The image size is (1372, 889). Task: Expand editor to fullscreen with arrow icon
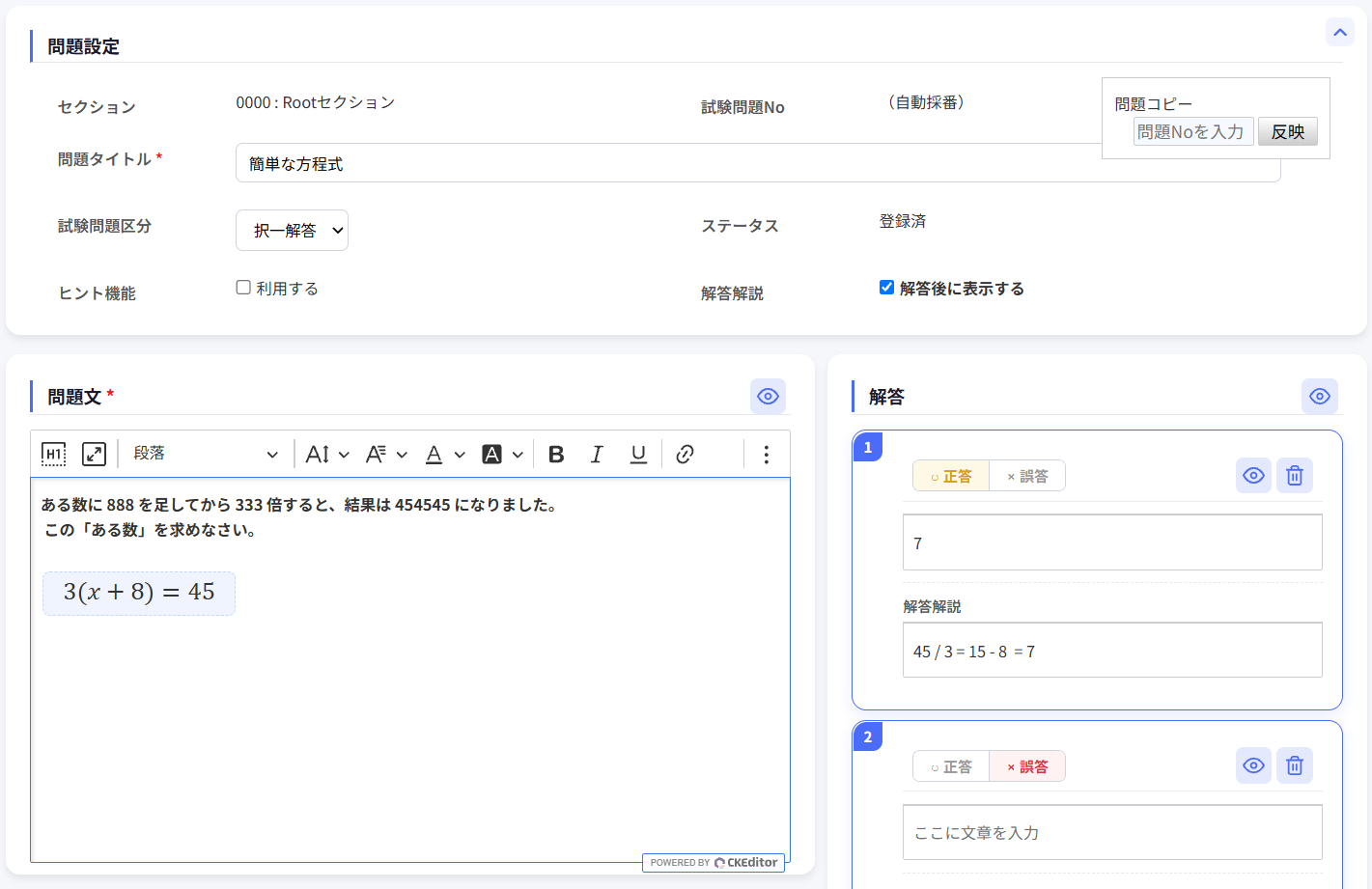(x=94, y=454)
